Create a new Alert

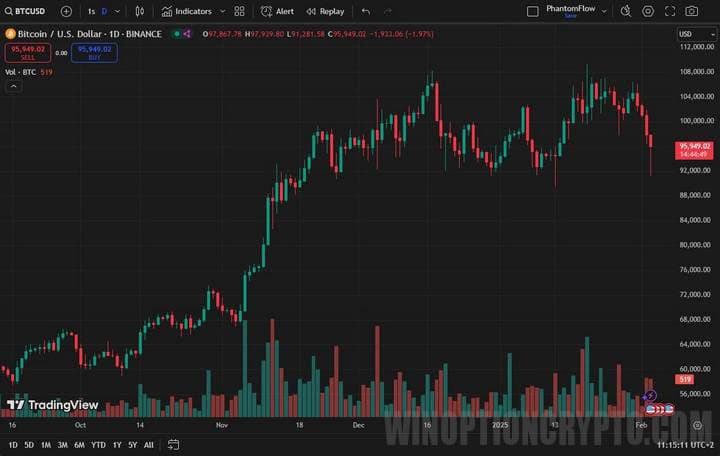[x=277, y=11]
